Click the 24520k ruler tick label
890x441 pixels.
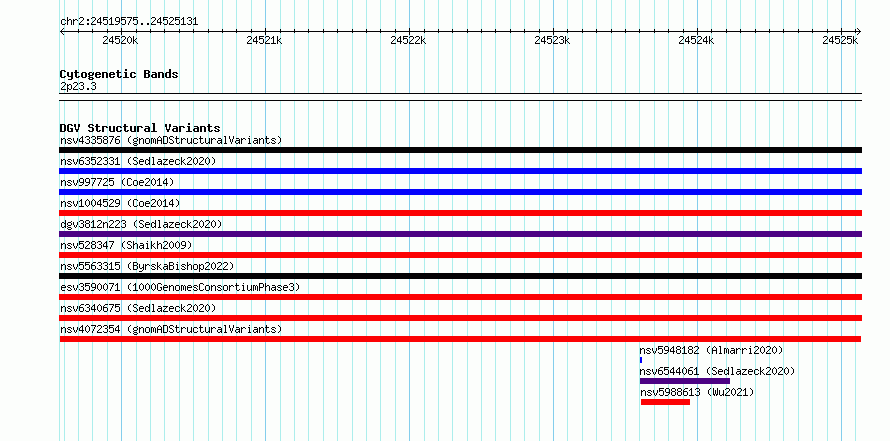(120, 40)
